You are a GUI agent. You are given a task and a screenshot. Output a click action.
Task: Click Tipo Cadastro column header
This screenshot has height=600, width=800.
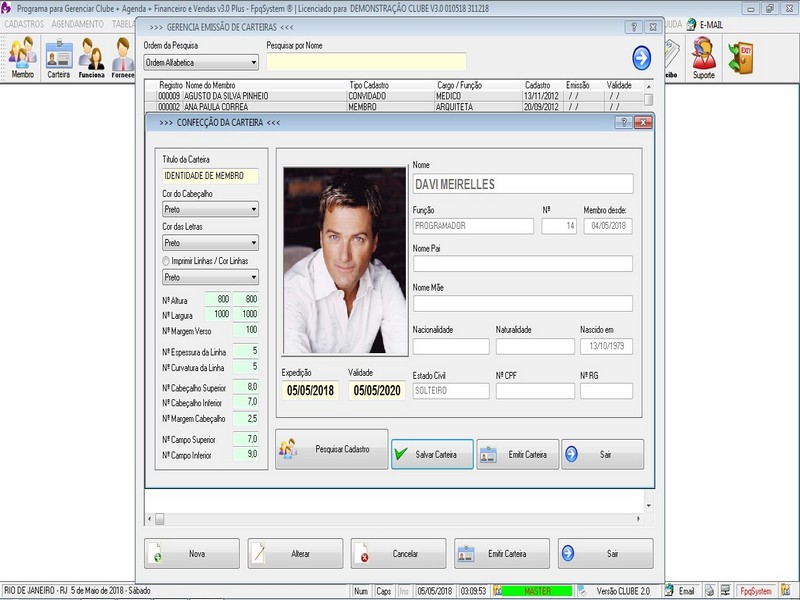pos(369,85)
